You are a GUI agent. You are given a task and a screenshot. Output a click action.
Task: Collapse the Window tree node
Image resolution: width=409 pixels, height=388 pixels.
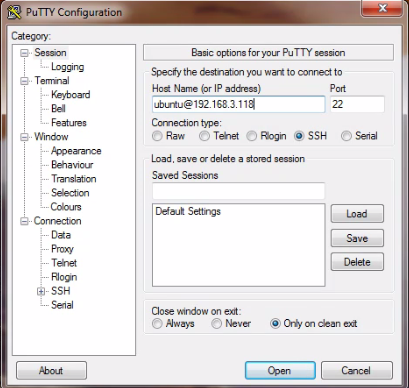tap(24, 137)
